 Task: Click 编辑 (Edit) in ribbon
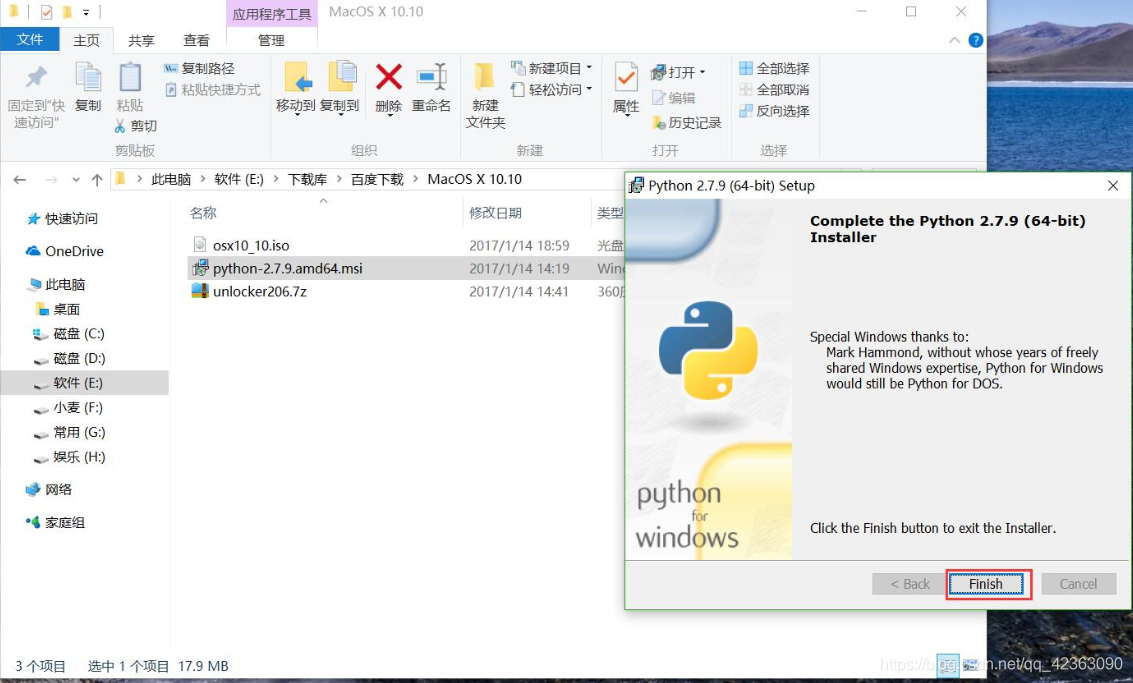pyautogui.click(x=673, y=98)
